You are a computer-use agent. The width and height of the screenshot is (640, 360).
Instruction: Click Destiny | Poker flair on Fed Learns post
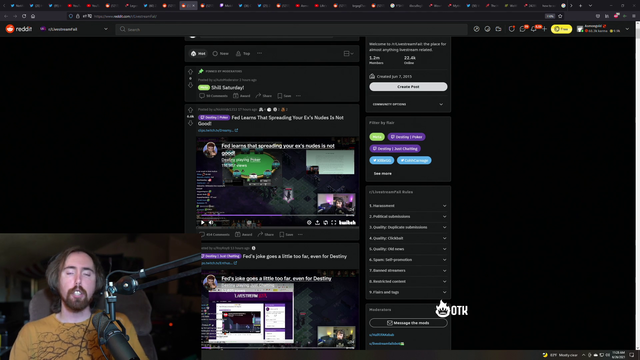pyautogui.click(x=214, y=118)
